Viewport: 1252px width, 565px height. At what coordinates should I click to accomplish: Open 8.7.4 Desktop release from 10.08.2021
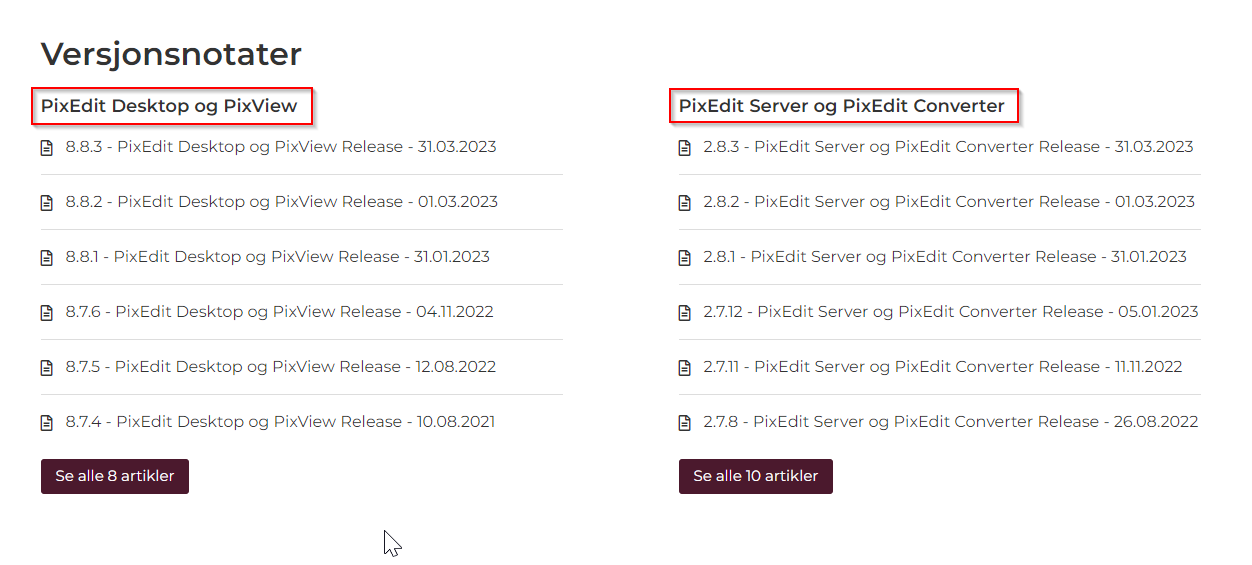pyautogui.click(x=280, y=422)
